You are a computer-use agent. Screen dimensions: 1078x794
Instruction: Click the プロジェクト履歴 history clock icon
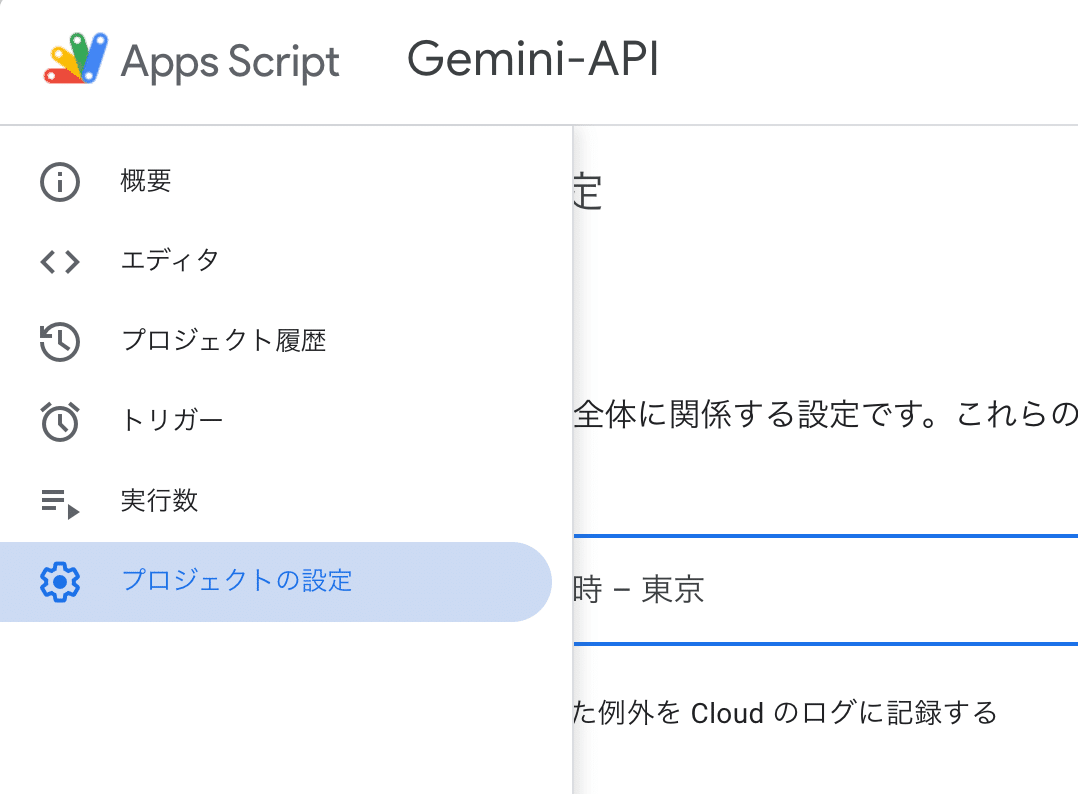point(60,342)
